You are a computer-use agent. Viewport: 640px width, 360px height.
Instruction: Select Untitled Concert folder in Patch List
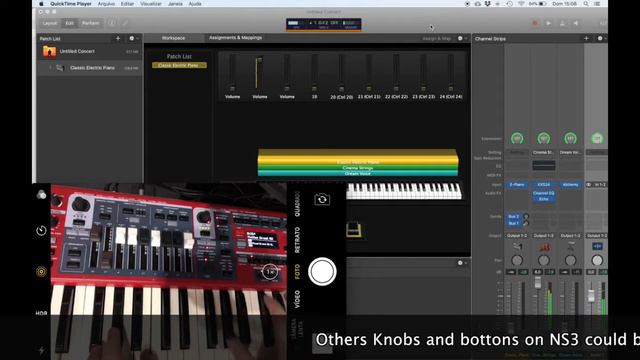click(x=90, y=51)
